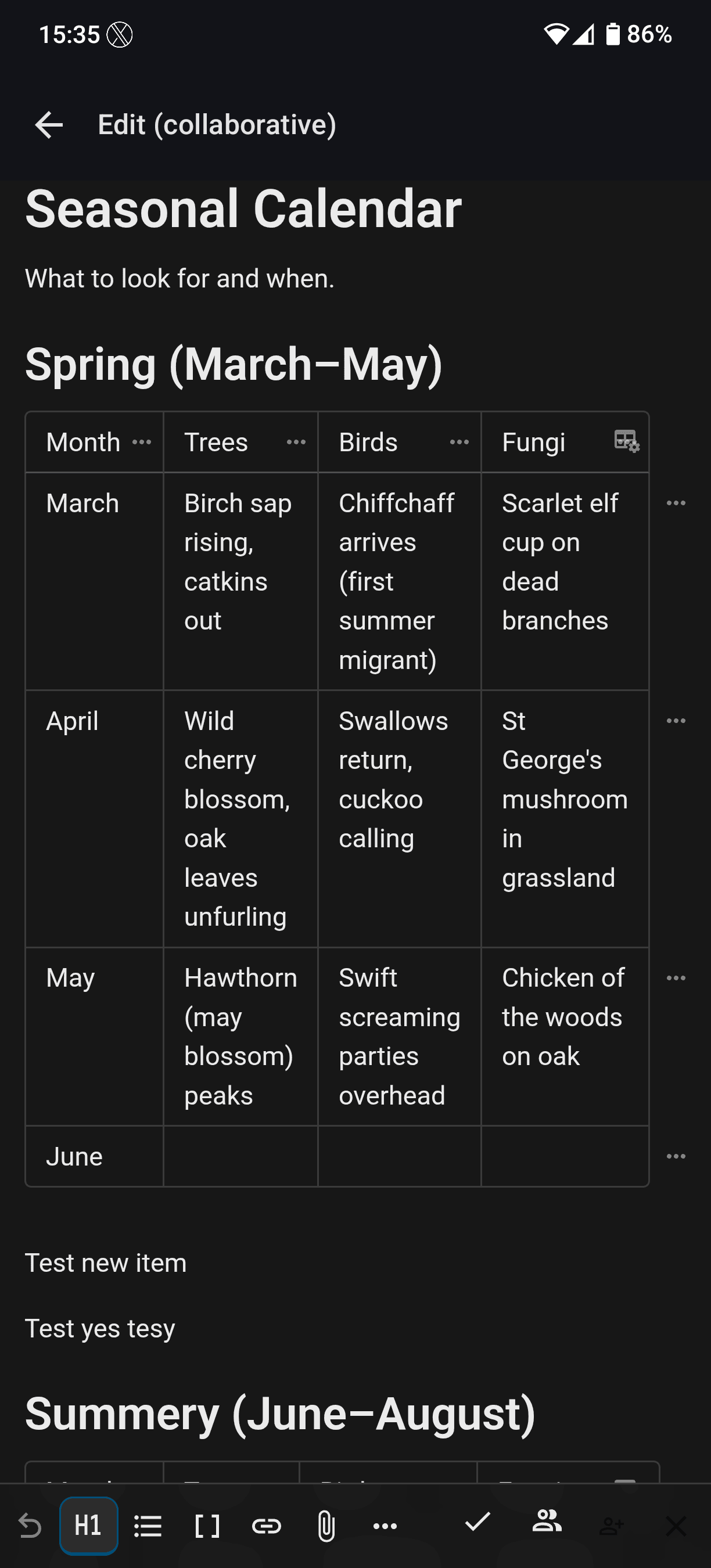Open more formatting options in the bottom toolbar

click(385, 1526)
